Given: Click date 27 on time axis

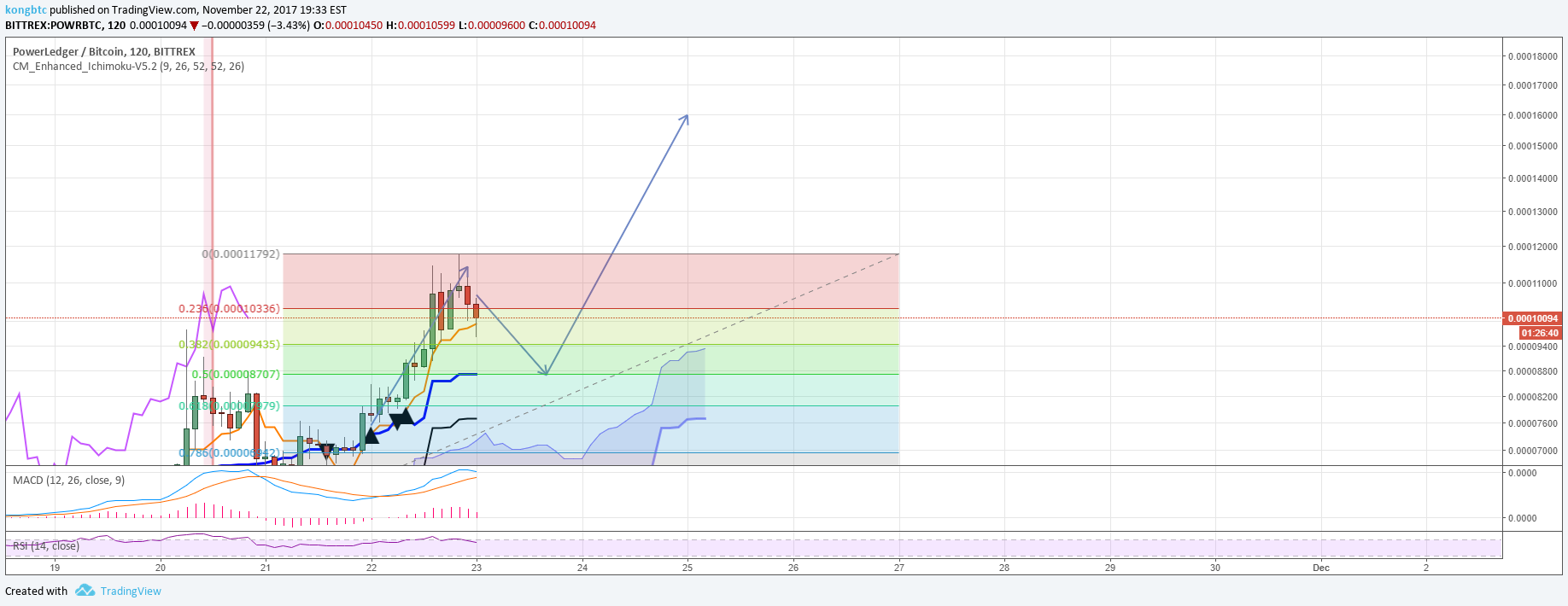Looking at the screenshot, I should coord(898,568).
